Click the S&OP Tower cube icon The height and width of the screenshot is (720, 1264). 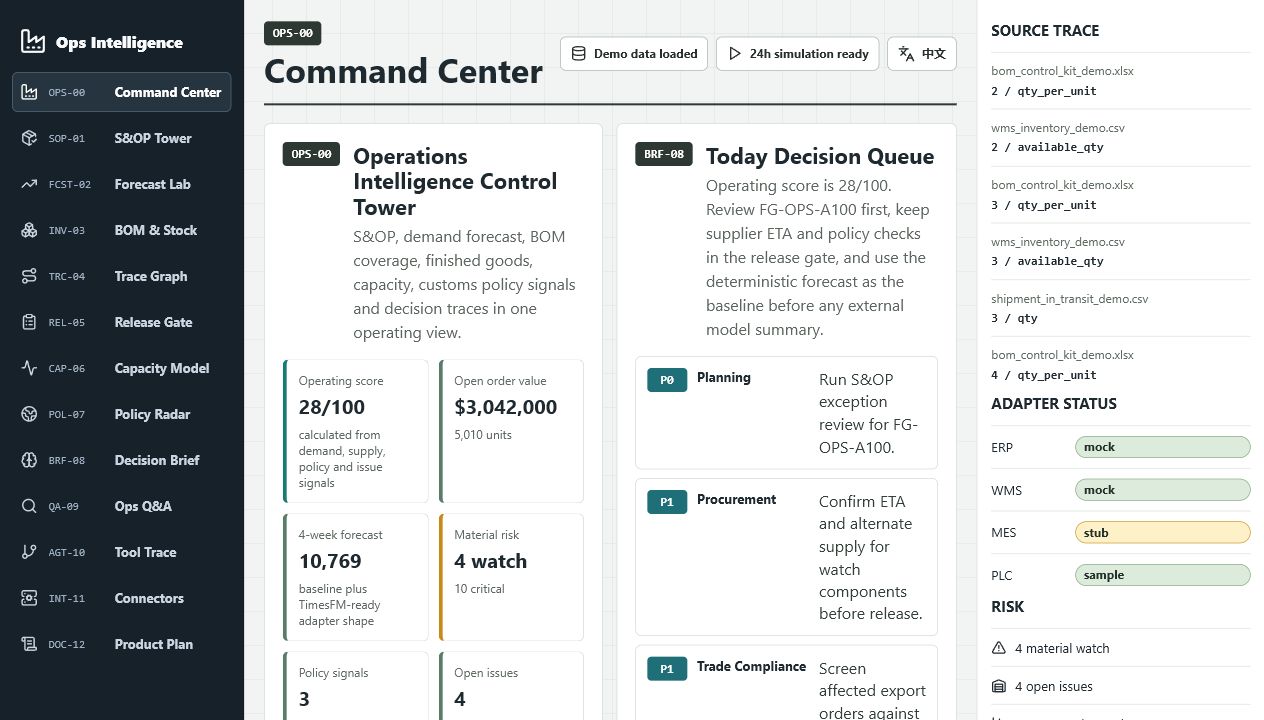29,138
